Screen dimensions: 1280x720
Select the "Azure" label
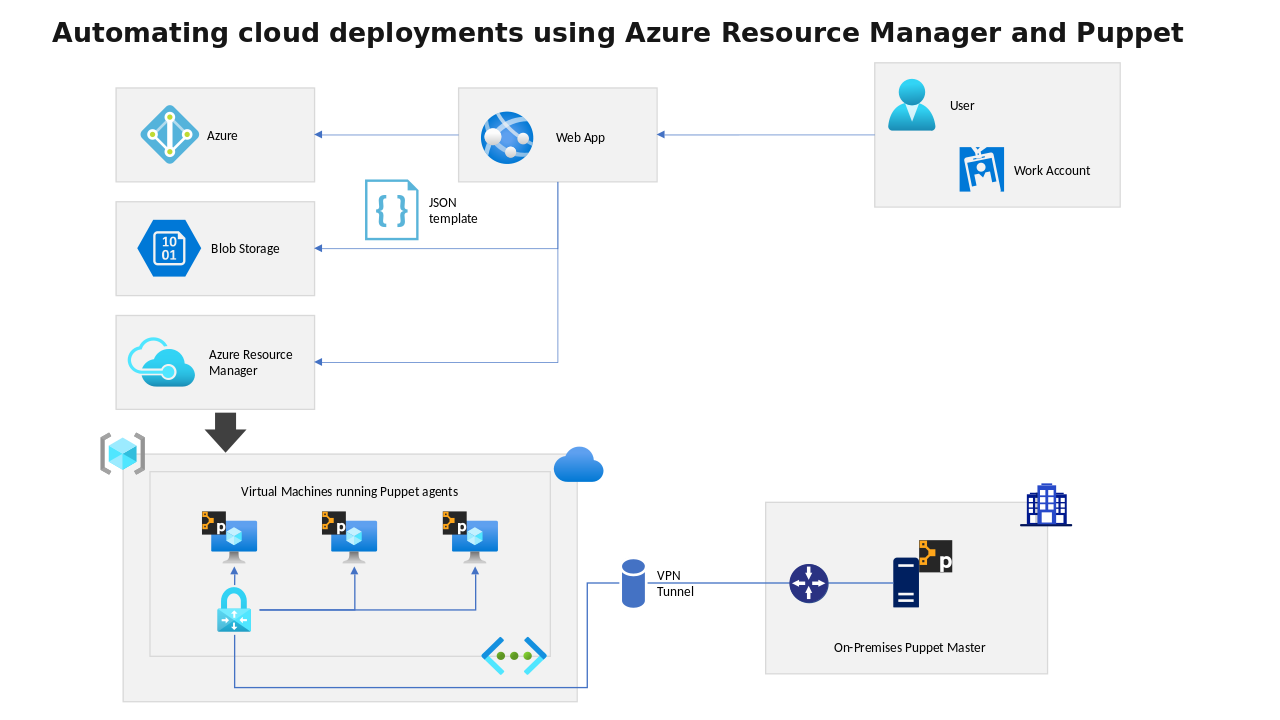point(222,135)
